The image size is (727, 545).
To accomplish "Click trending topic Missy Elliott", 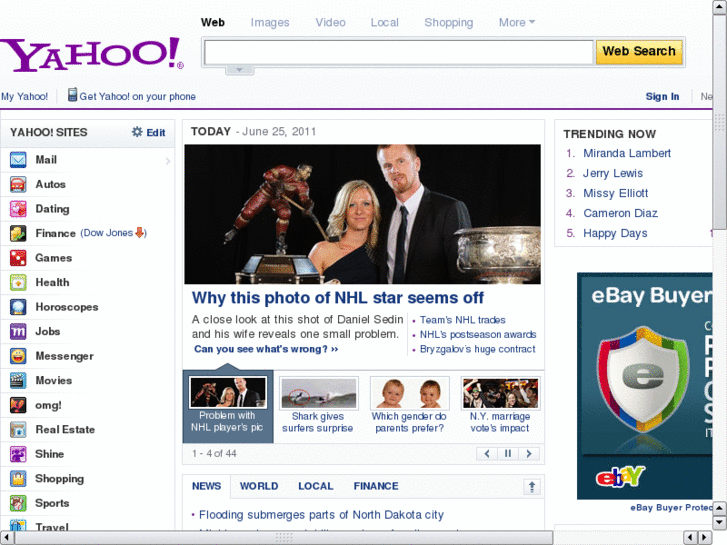I will (x=616, y=193).
